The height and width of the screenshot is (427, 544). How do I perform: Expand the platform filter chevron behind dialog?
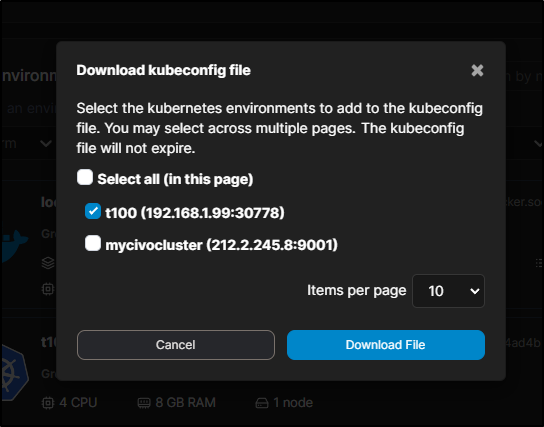pyautogui.click(x=46, y=143)
